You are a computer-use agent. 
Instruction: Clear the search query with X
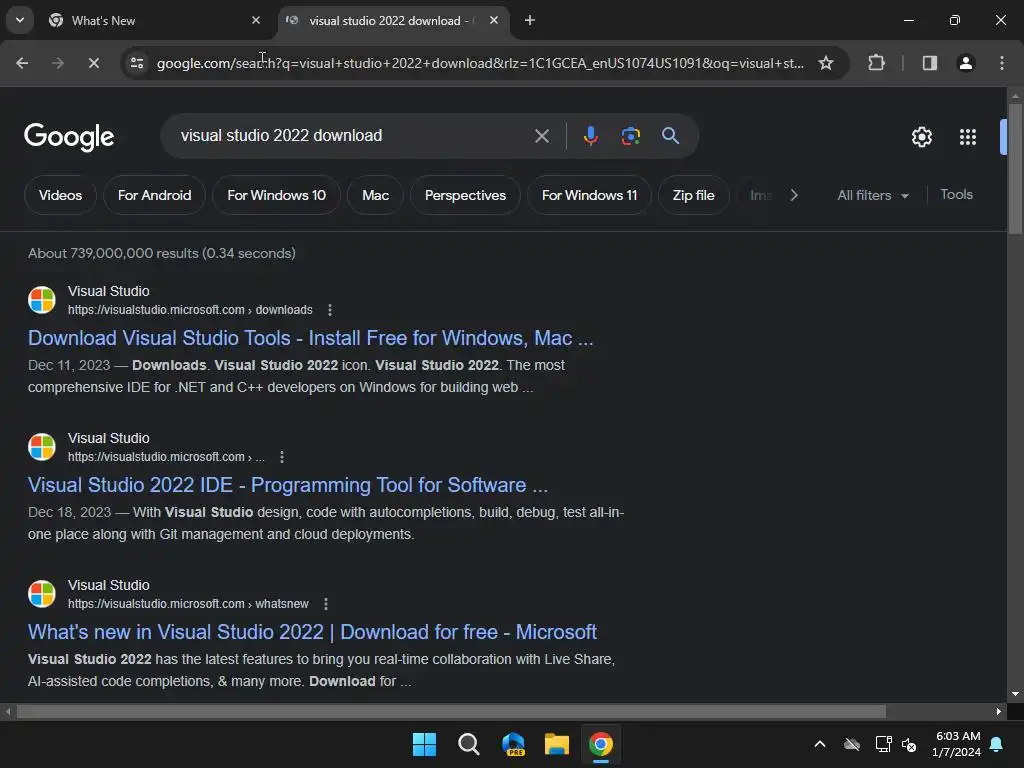(x=541, y=136)
